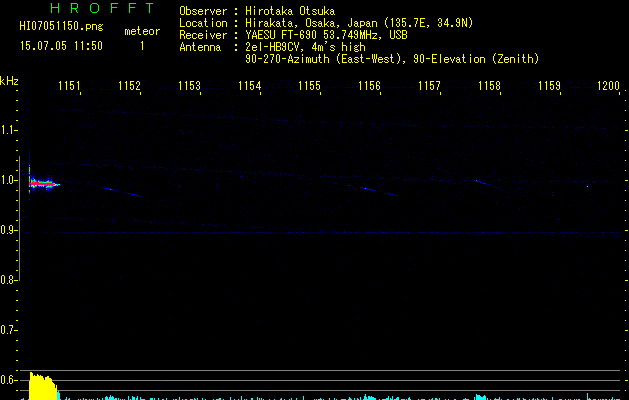Select the file name HI07051150.png

pos(61,27)
